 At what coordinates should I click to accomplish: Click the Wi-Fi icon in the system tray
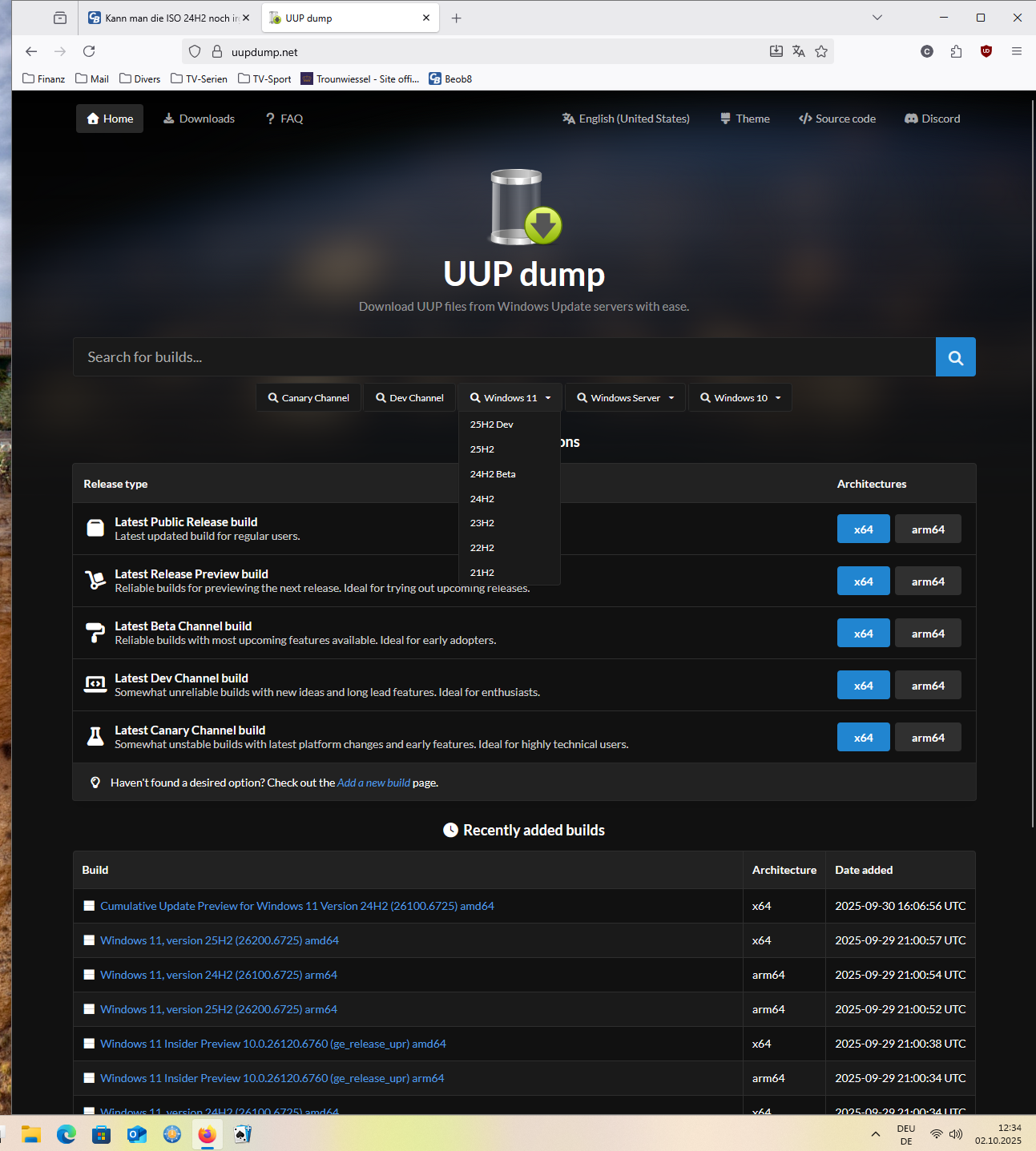pos(936,1134)
